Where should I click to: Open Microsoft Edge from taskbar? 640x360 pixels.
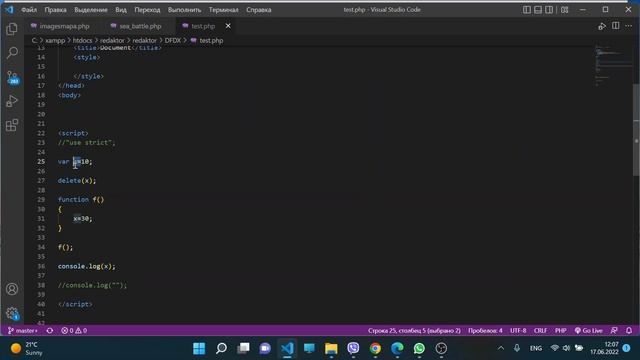tap(397, 348)
